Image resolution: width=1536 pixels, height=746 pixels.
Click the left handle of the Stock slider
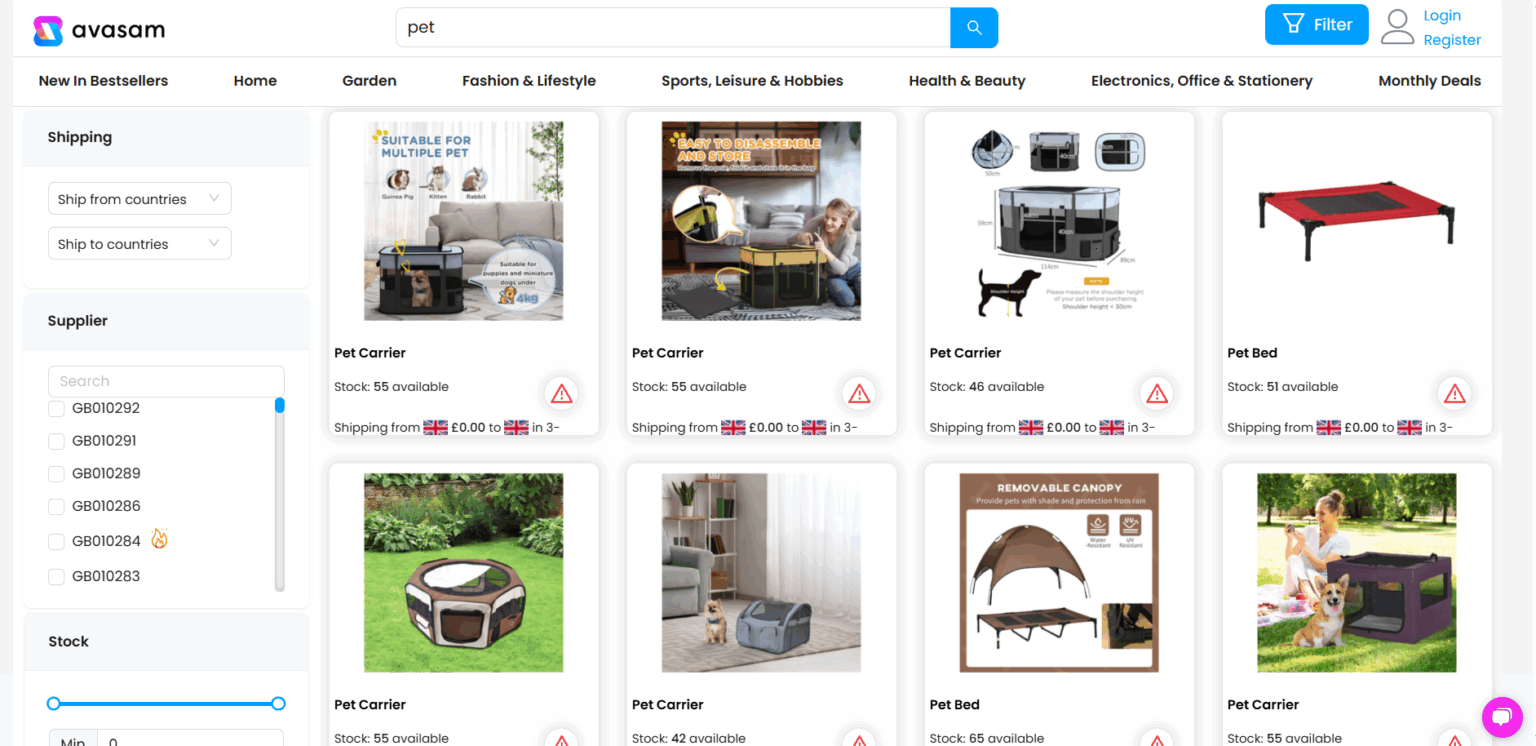54,704
